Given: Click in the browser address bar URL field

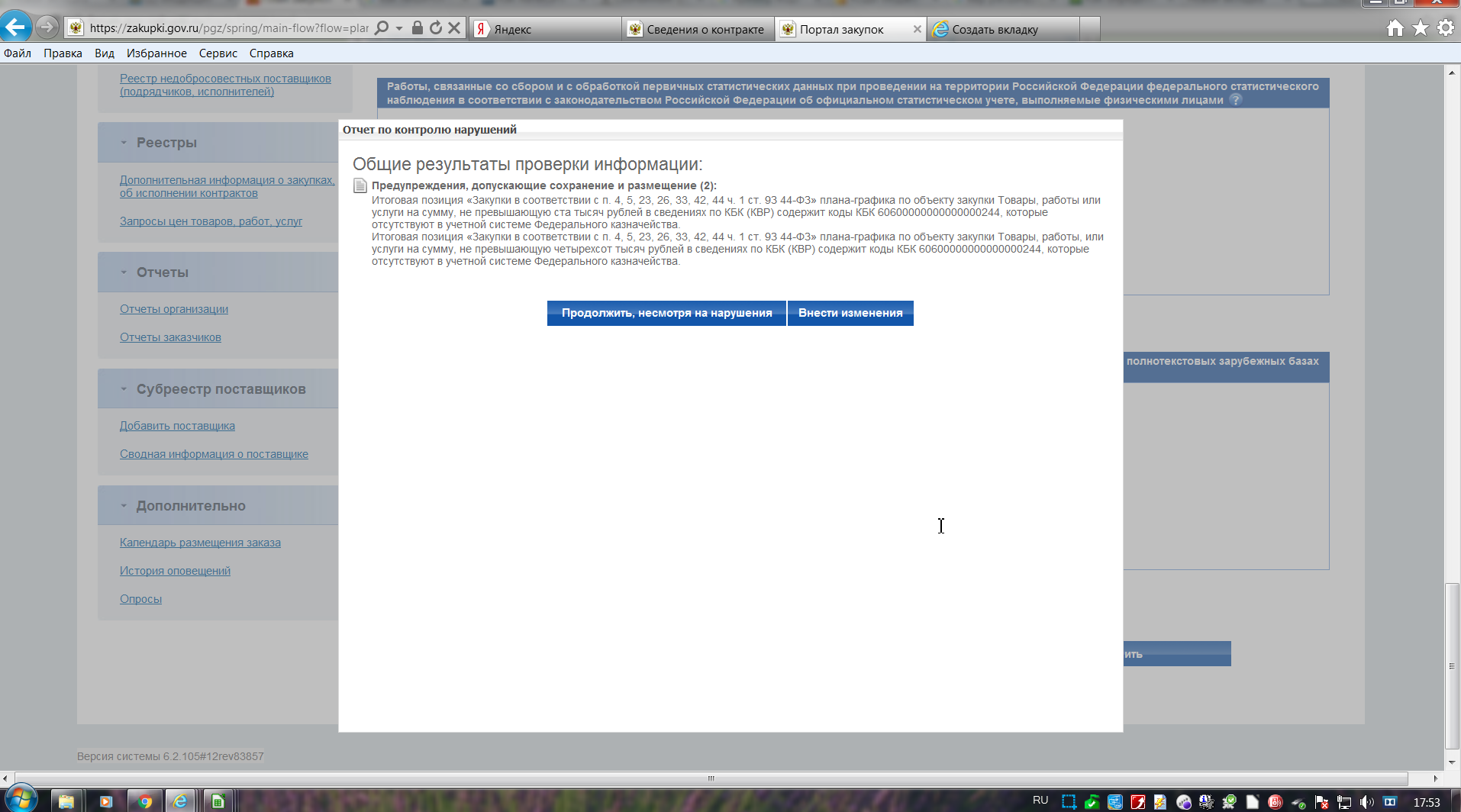Looking at the screenshot, I should tap(229, 28).
